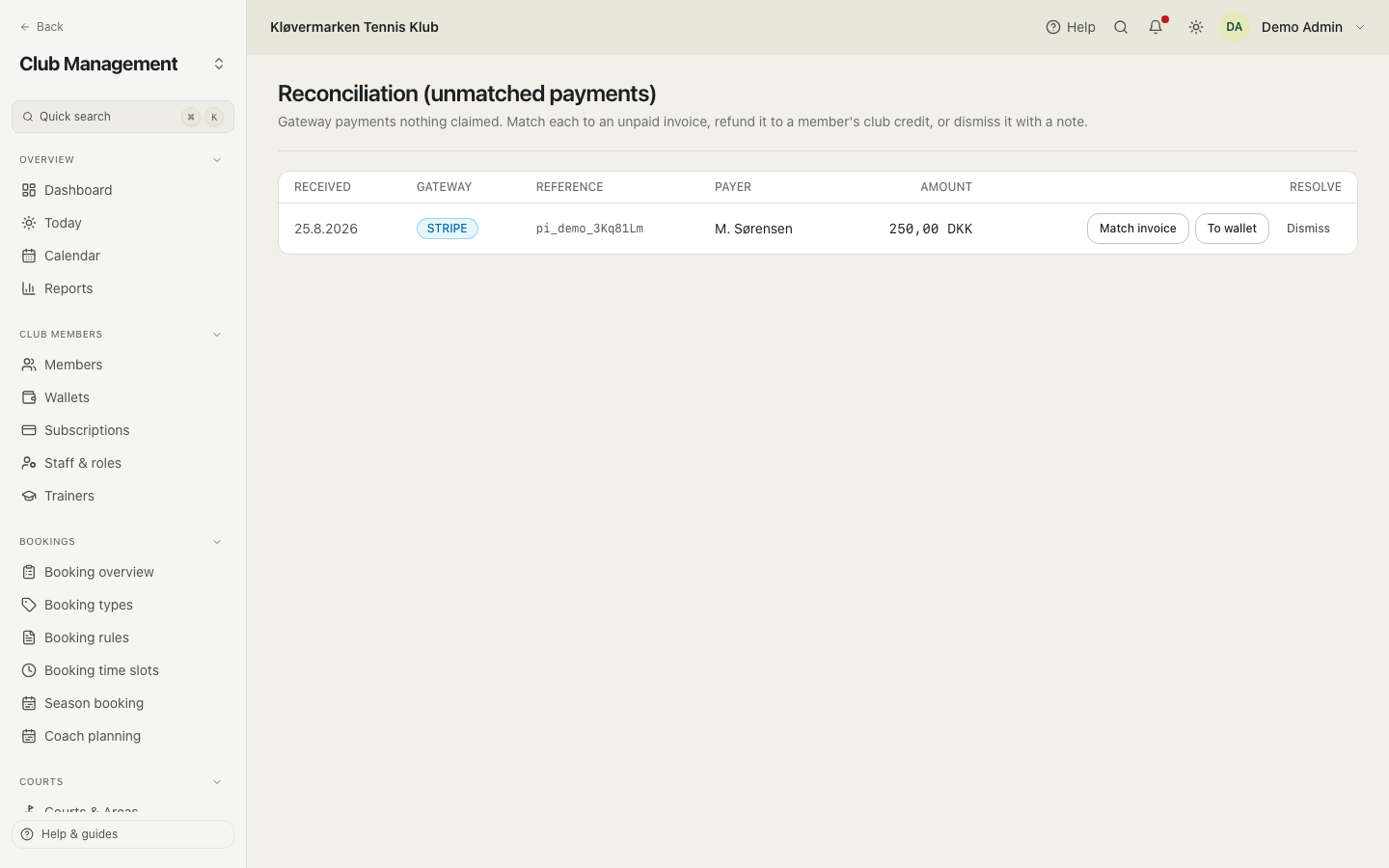Focus the Quick search field
The height and width of the screenshot is (868, 1389).
pyautogui.click(x=123, y=117)
